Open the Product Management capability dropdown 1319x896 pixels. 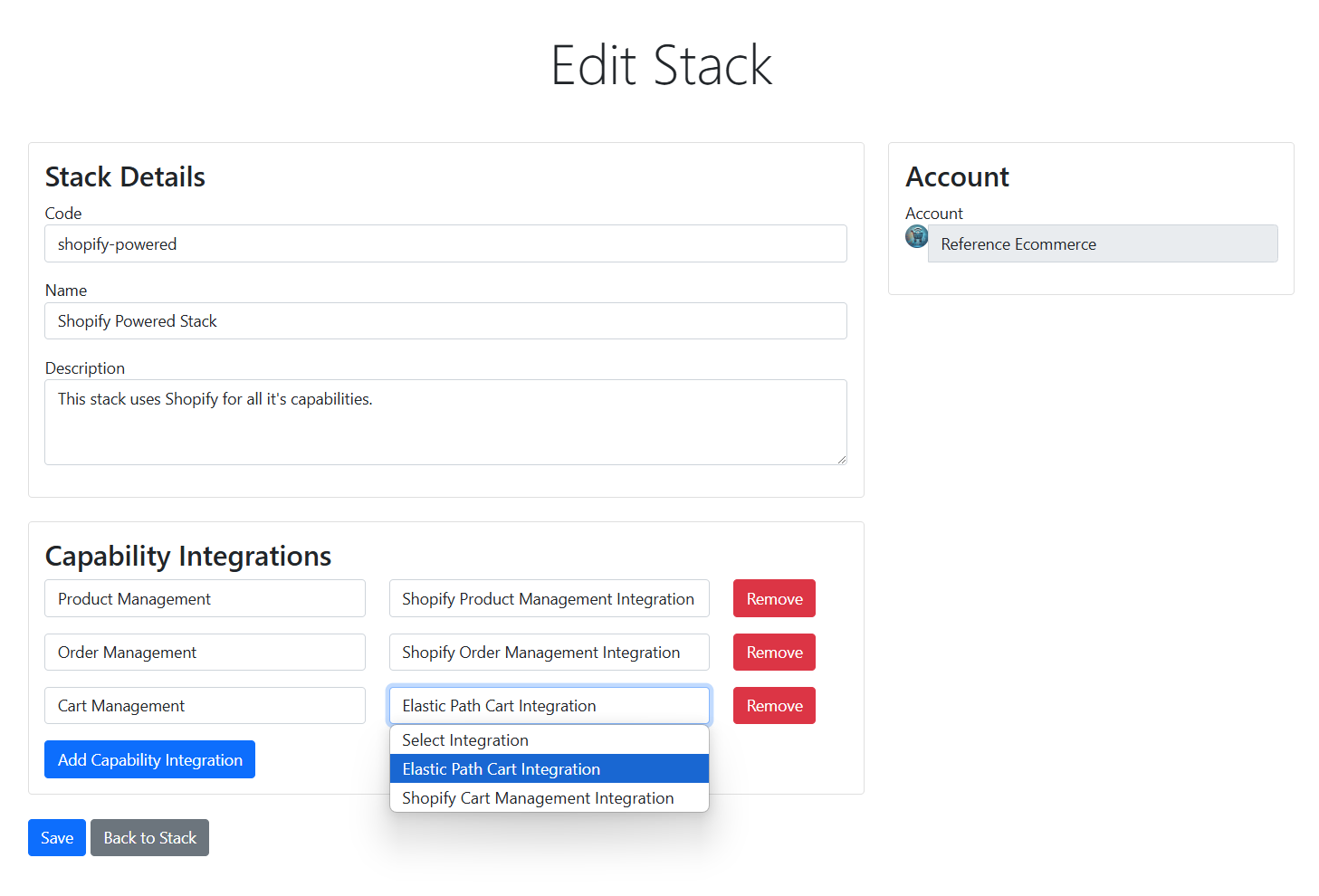click(x=205, y=599)
